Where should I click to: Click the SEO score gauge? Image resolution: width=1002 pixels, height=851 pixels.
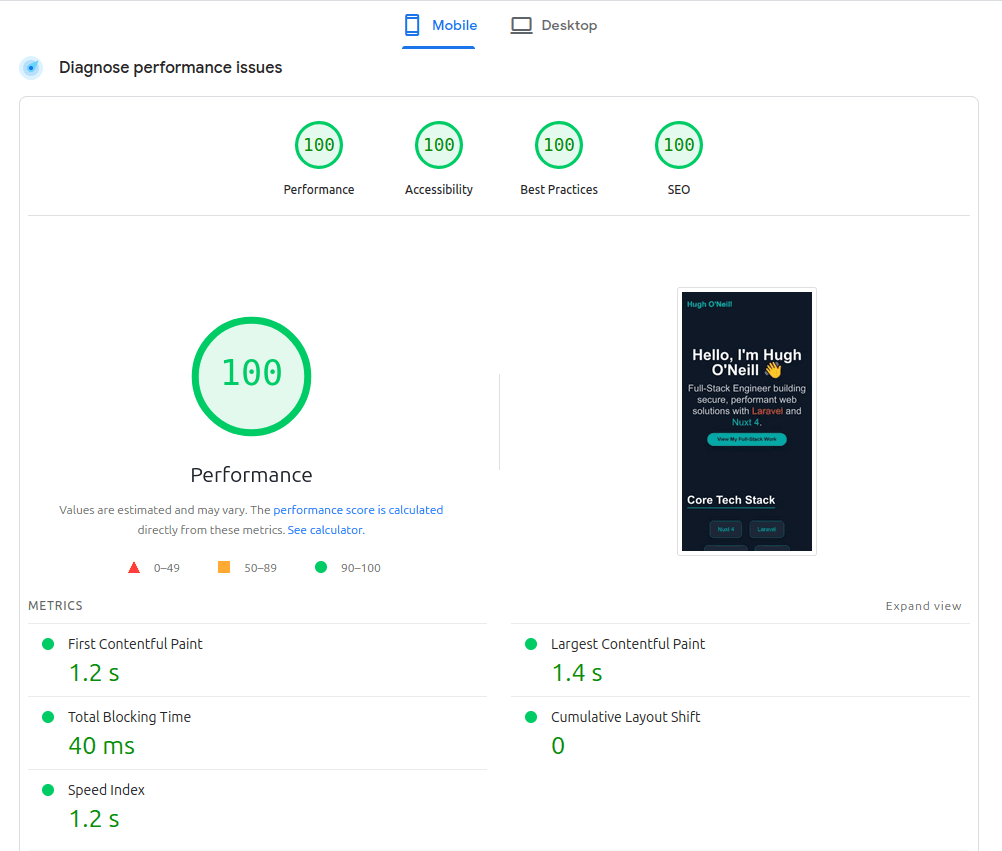(678, 144)
